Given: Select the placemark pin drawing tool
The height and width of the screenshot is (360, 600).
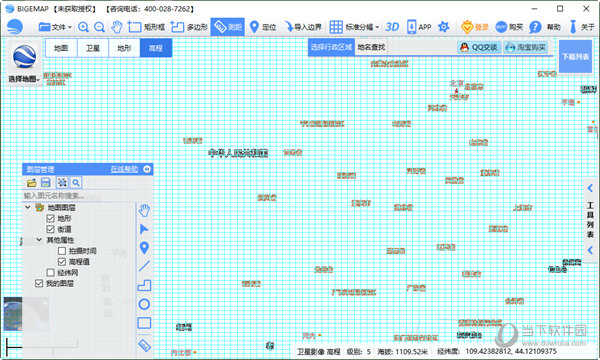Looking at the screenshot, I should pyautogui.click(x=144, y=248).
